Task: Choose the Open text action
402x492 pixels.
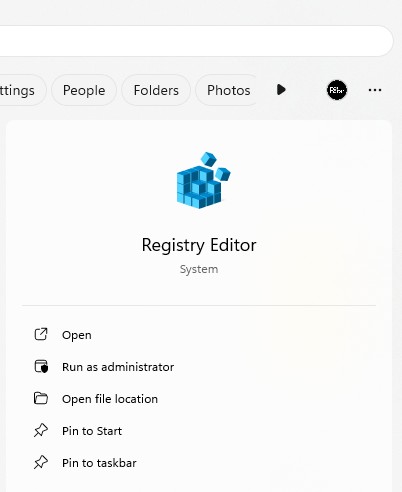Action: point(77,335)
